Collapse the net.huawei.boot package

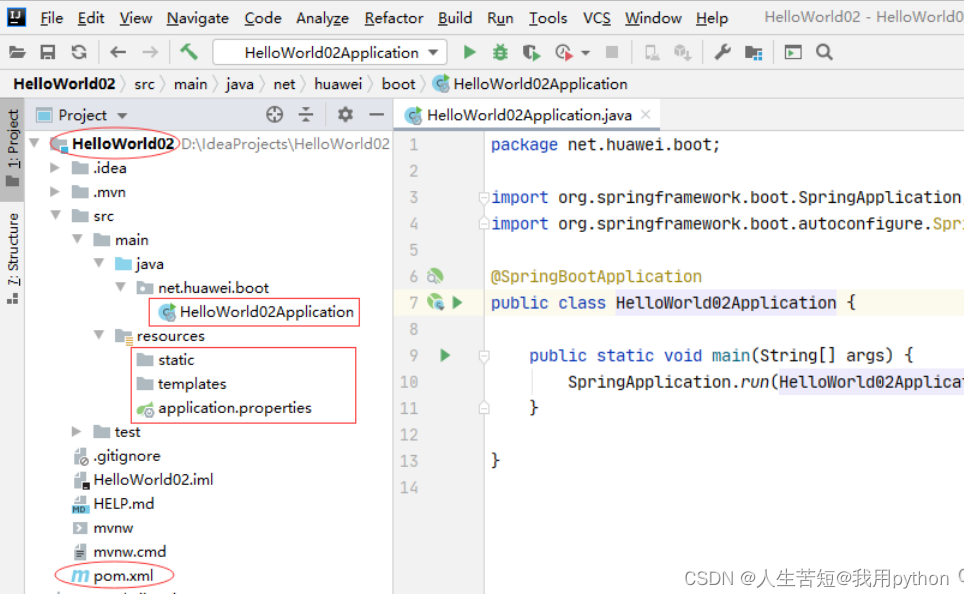click(120, 287)
